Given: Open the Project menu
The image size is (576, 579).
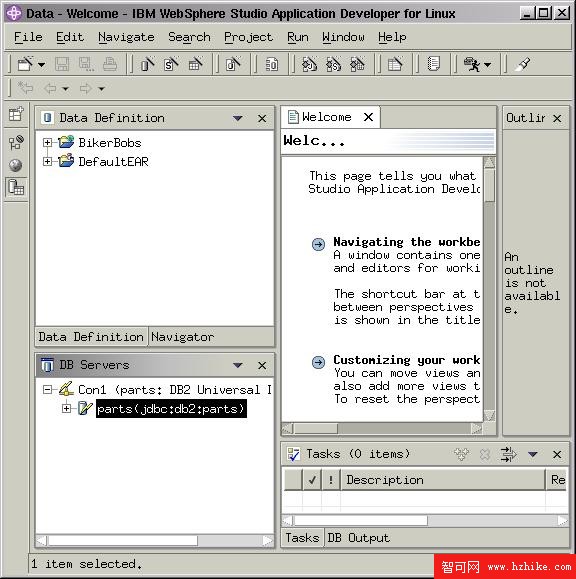Looking at the screenshot, I should click(x=248, y=37).
